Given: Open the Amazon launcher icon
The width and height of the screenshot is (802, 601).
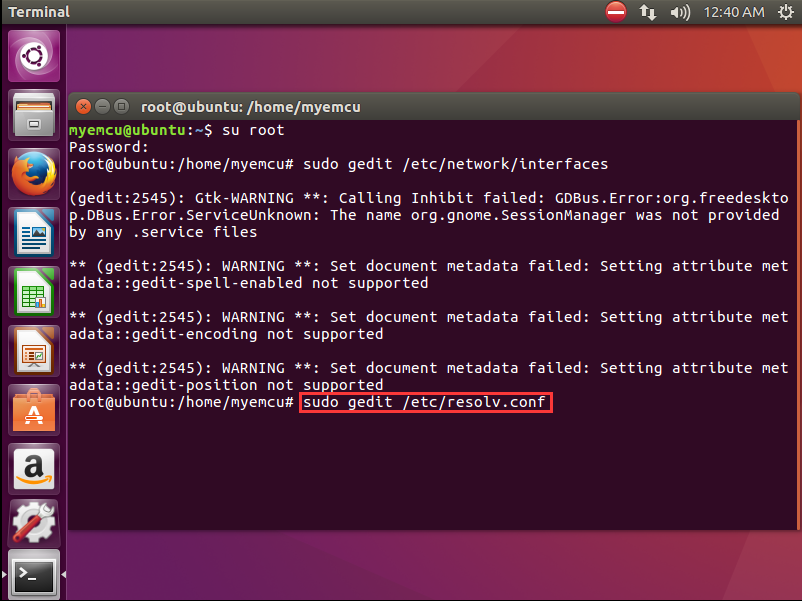Looking at the screenshot, I should tap(34, 469).
